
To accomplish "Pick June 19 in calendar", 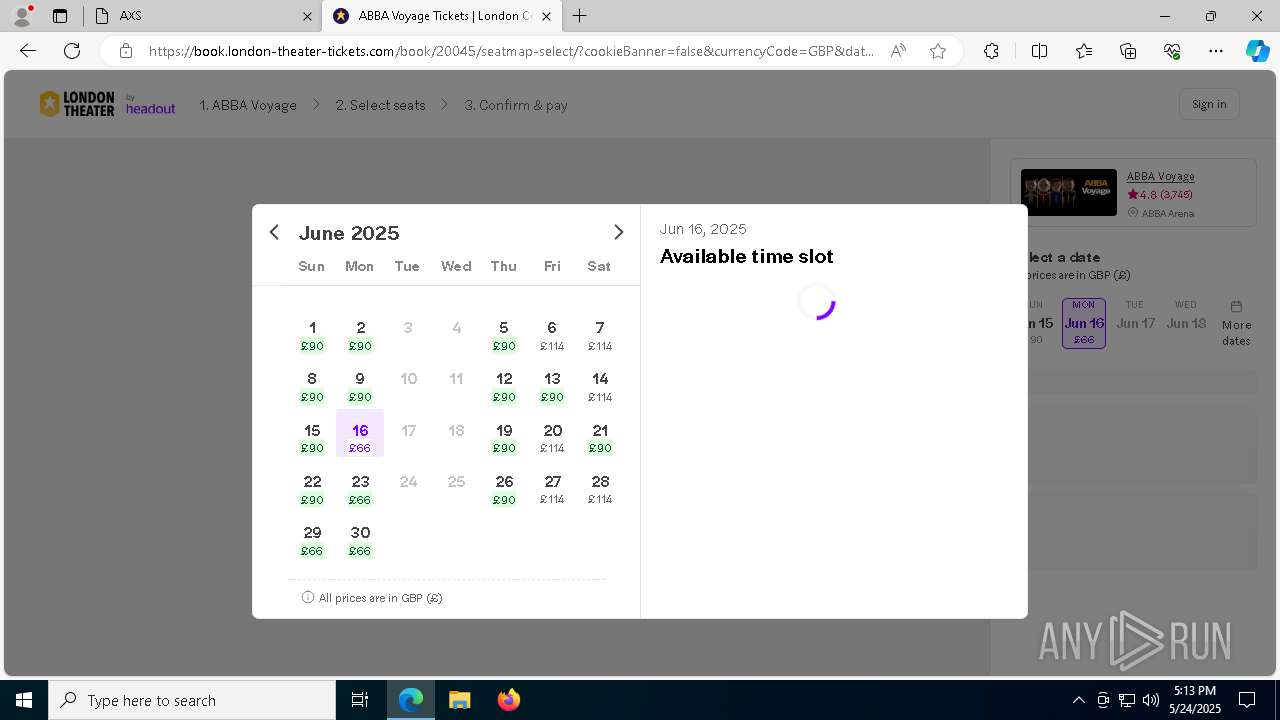I will point(504,438).
